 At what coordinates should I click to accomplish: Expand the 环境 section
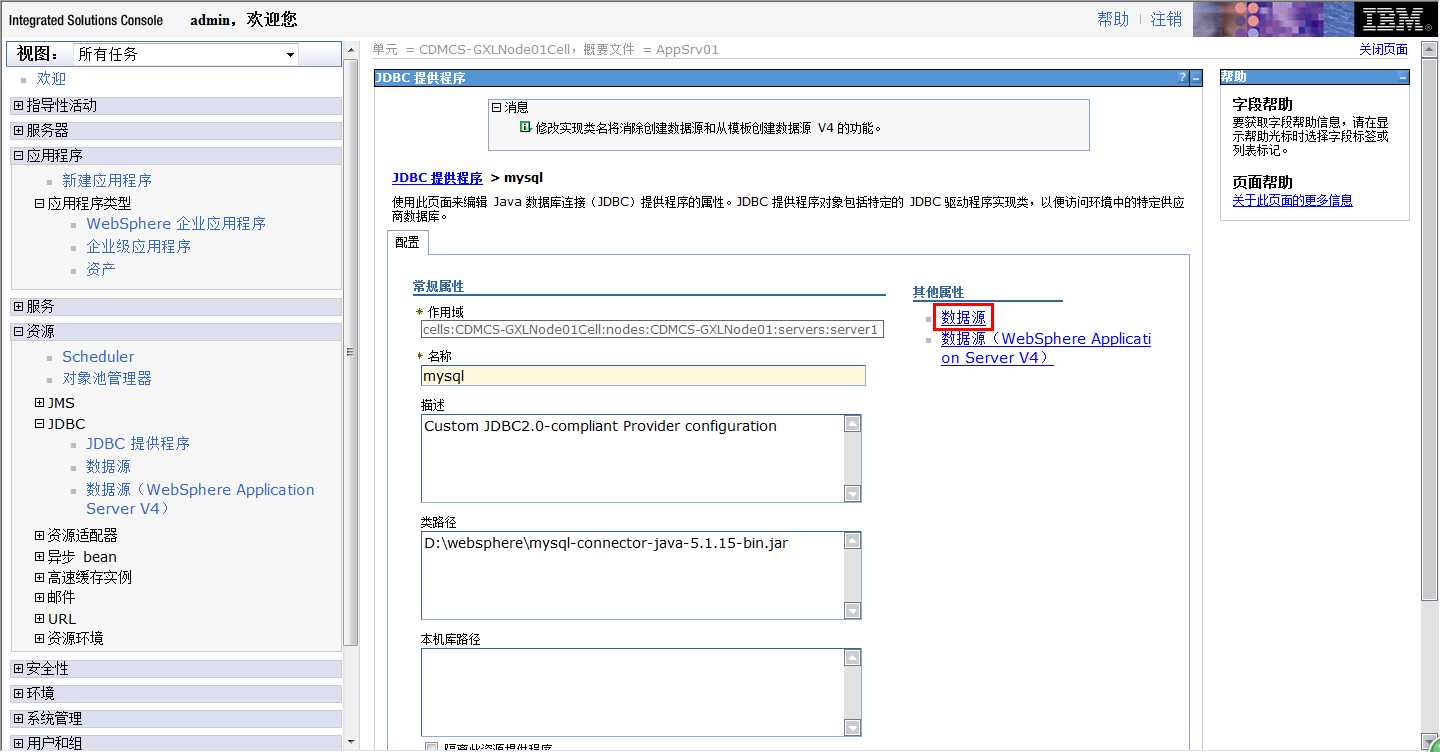(x=18, y=693)
